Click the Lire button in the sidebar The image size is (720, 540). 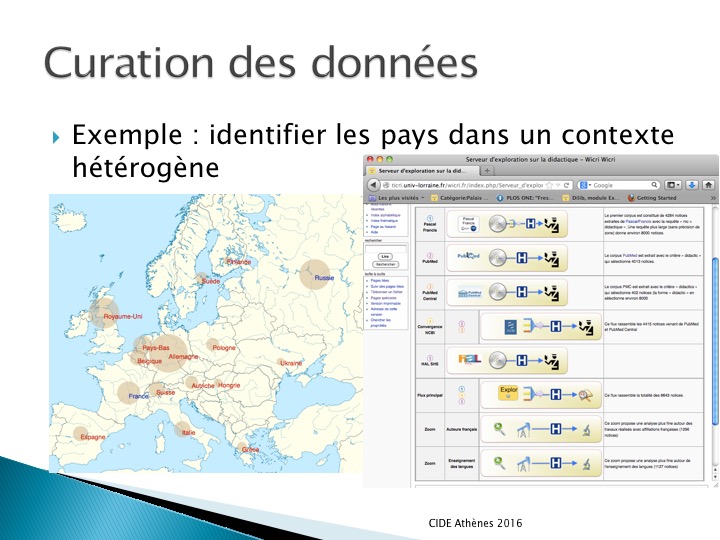385,257
